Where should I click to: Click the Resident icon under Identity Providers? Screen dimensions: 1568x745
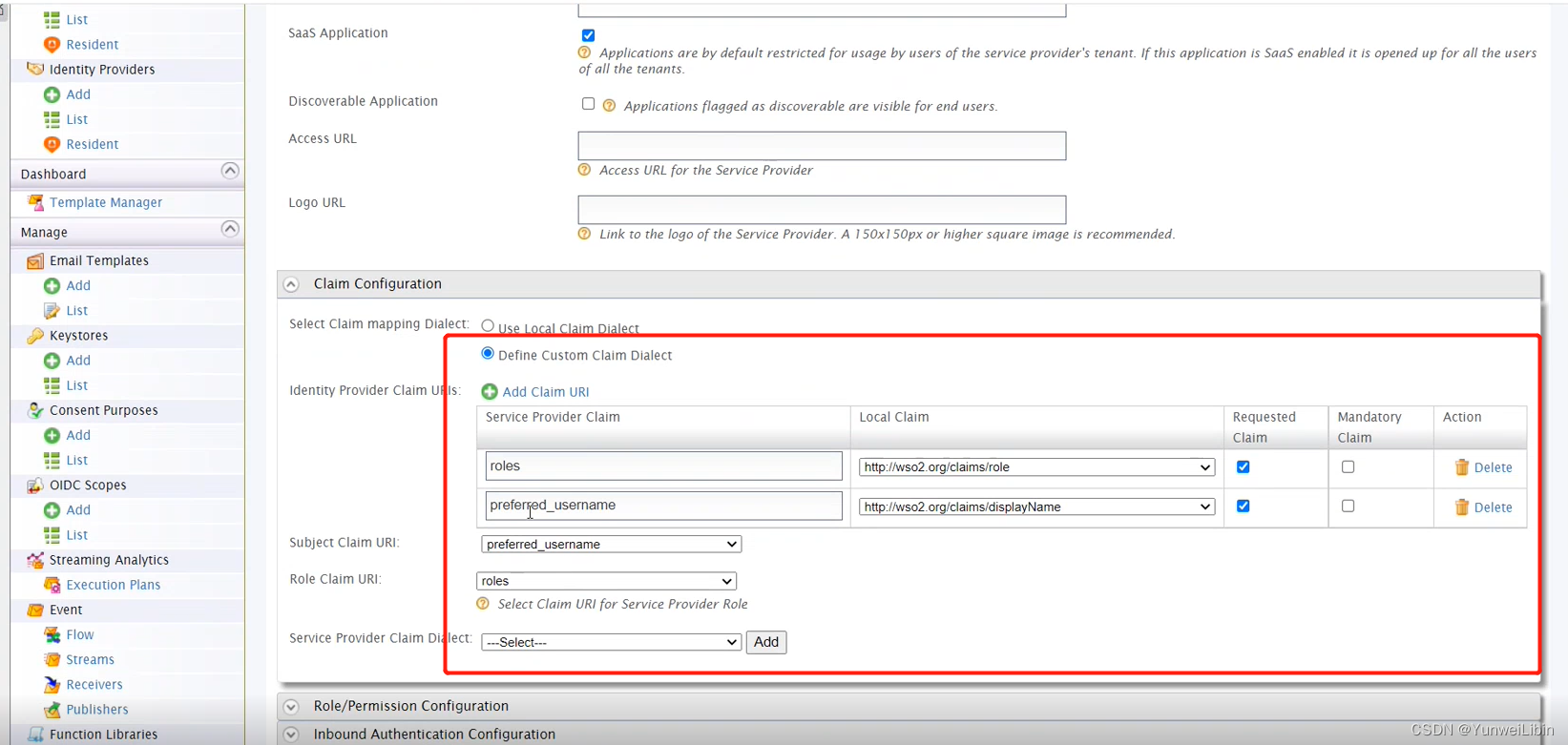click(x=52, y=144)
